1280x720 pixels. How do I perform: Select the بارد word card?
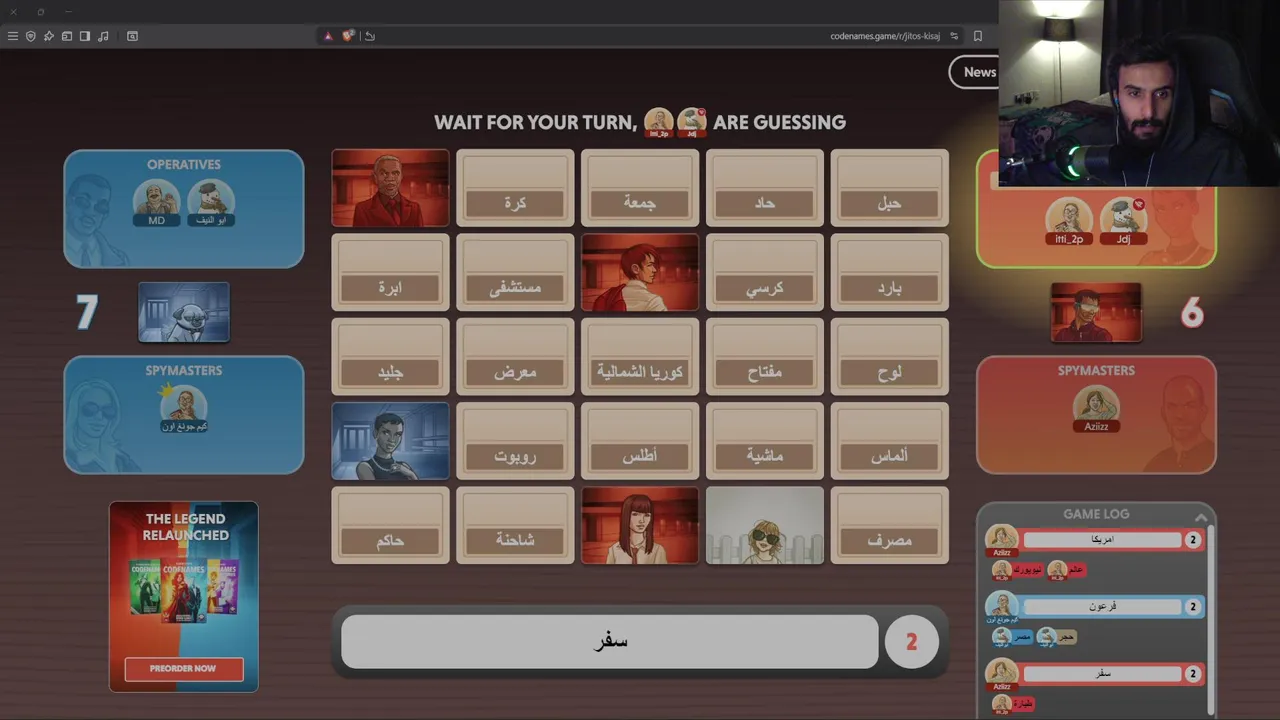point(890,273)
